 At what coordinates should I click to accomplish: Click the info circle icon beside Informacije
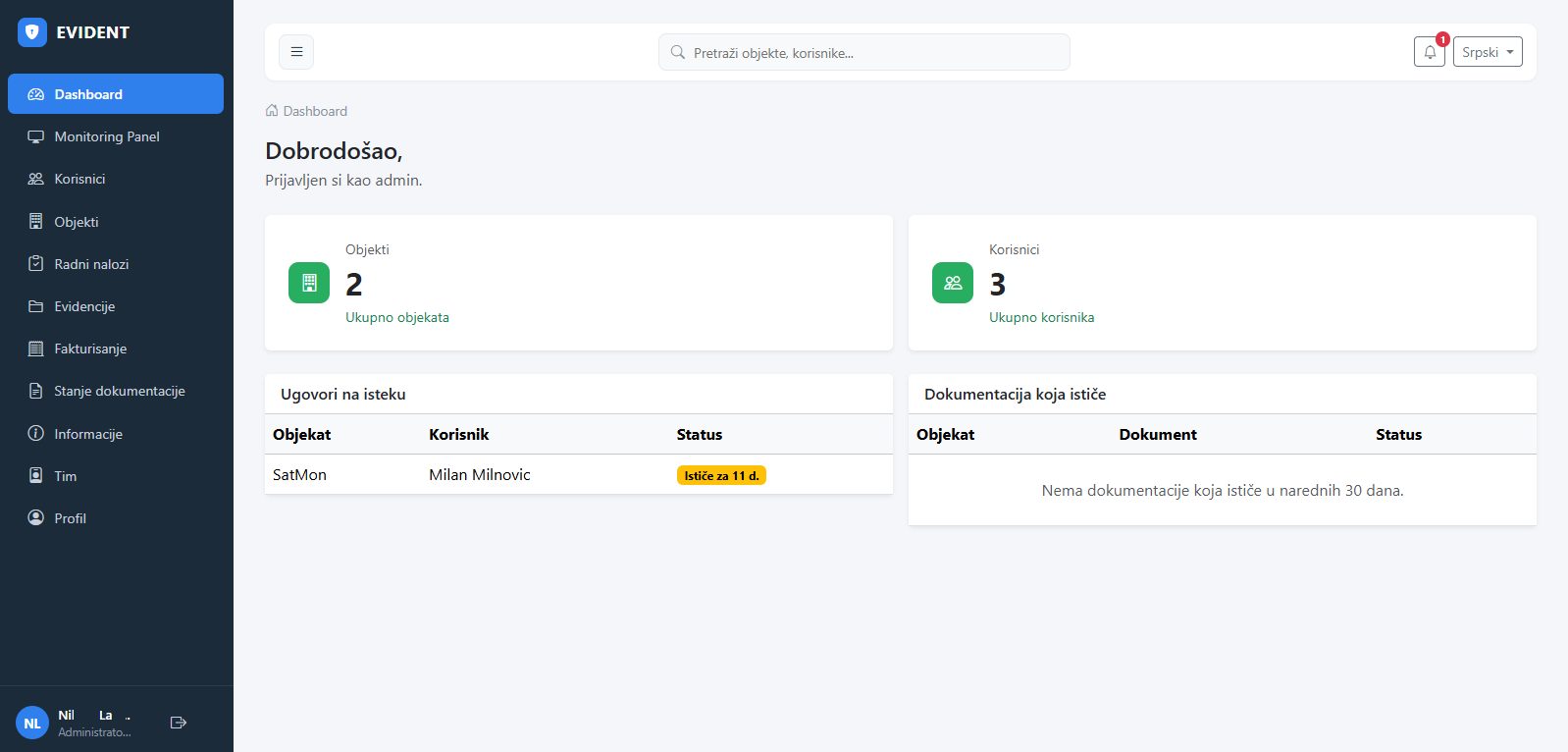point(36,433)
